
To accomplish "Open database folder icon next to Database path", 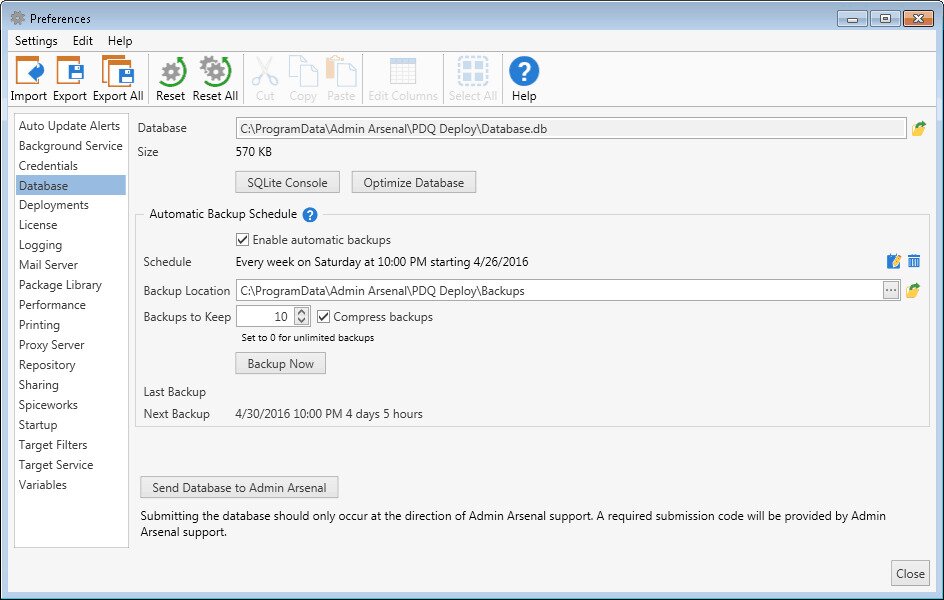I will click(919, 128).
